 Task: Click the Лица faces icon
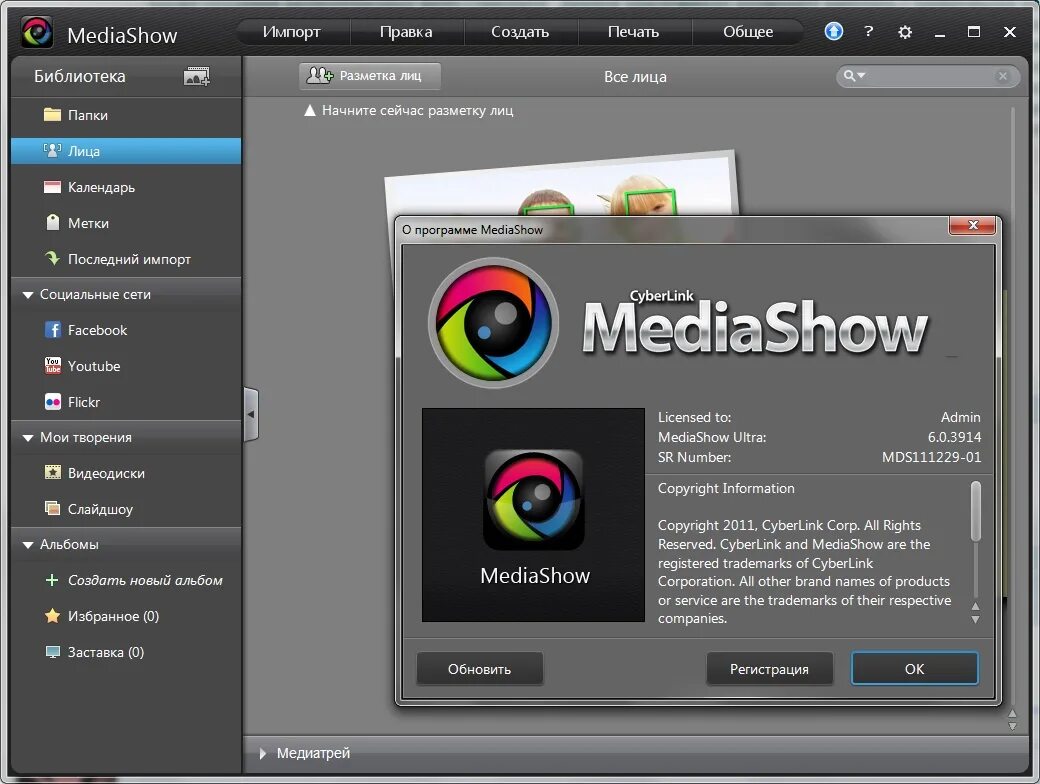click(52, 151)
